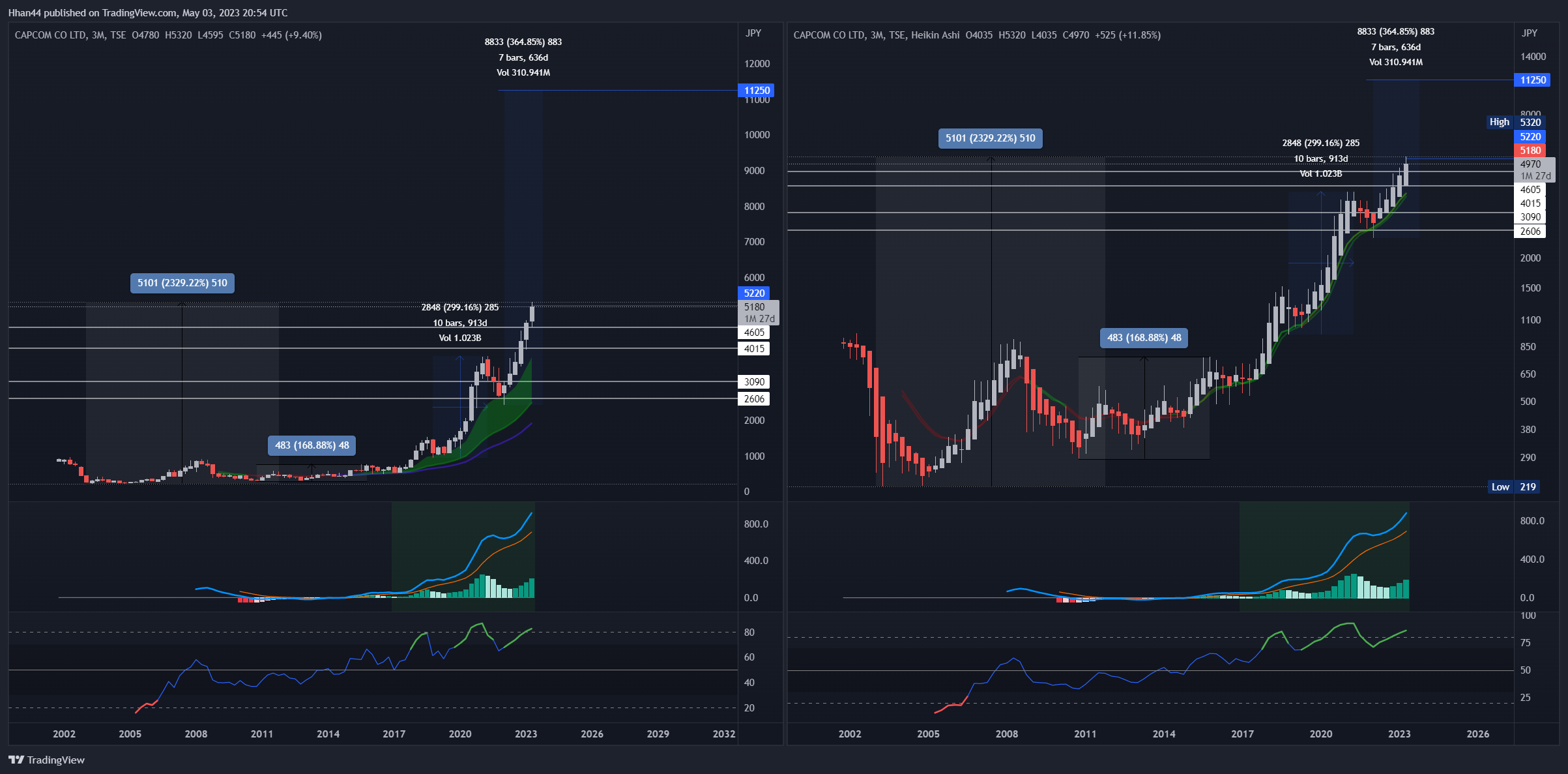Viewport: 1568px width, 774px height.
Task: Select the 4605 line label on the left chart
Action: (x=754, y=333)
